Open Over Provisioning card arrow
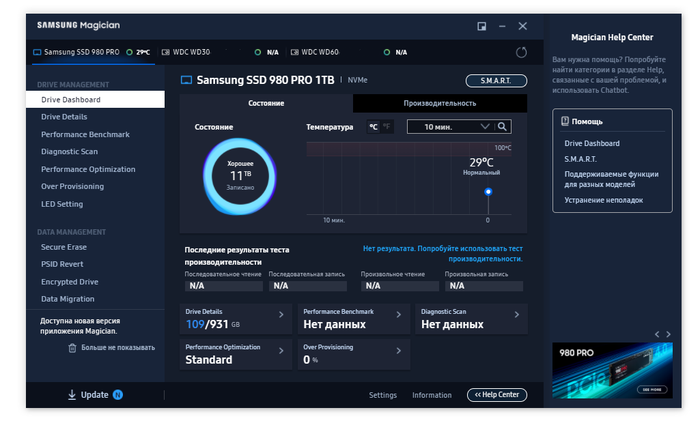The width and height of the screenshot is (700, 423). click(399, 351)
